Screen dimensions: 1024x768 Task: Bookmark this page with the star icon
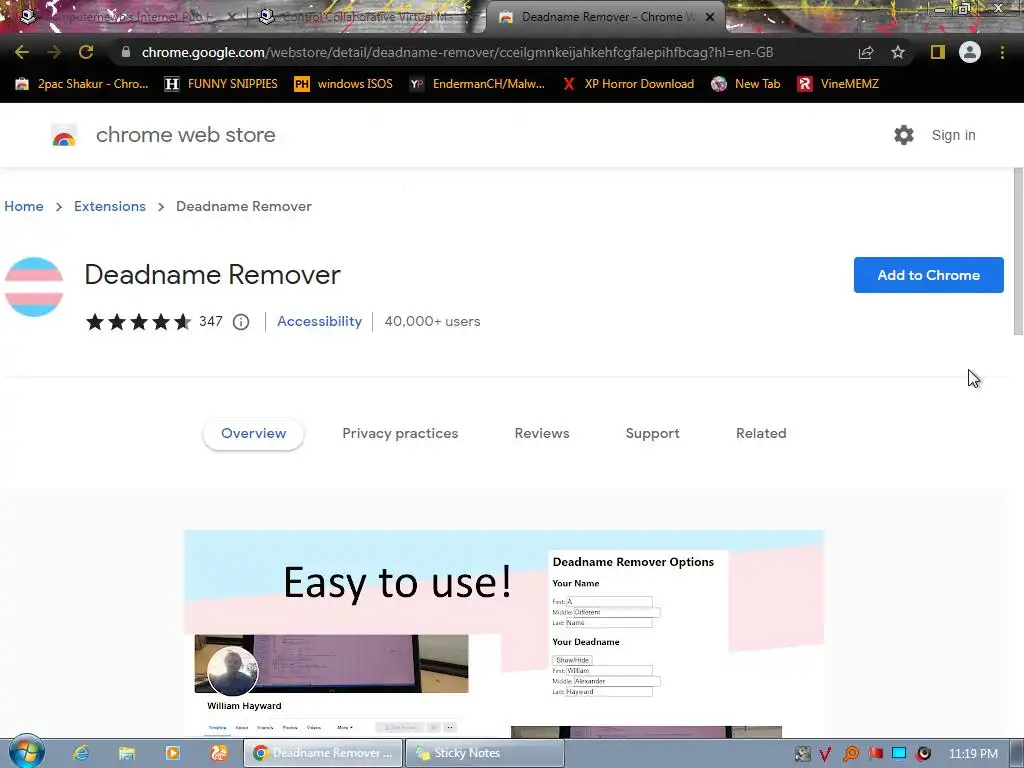(898, 52)
